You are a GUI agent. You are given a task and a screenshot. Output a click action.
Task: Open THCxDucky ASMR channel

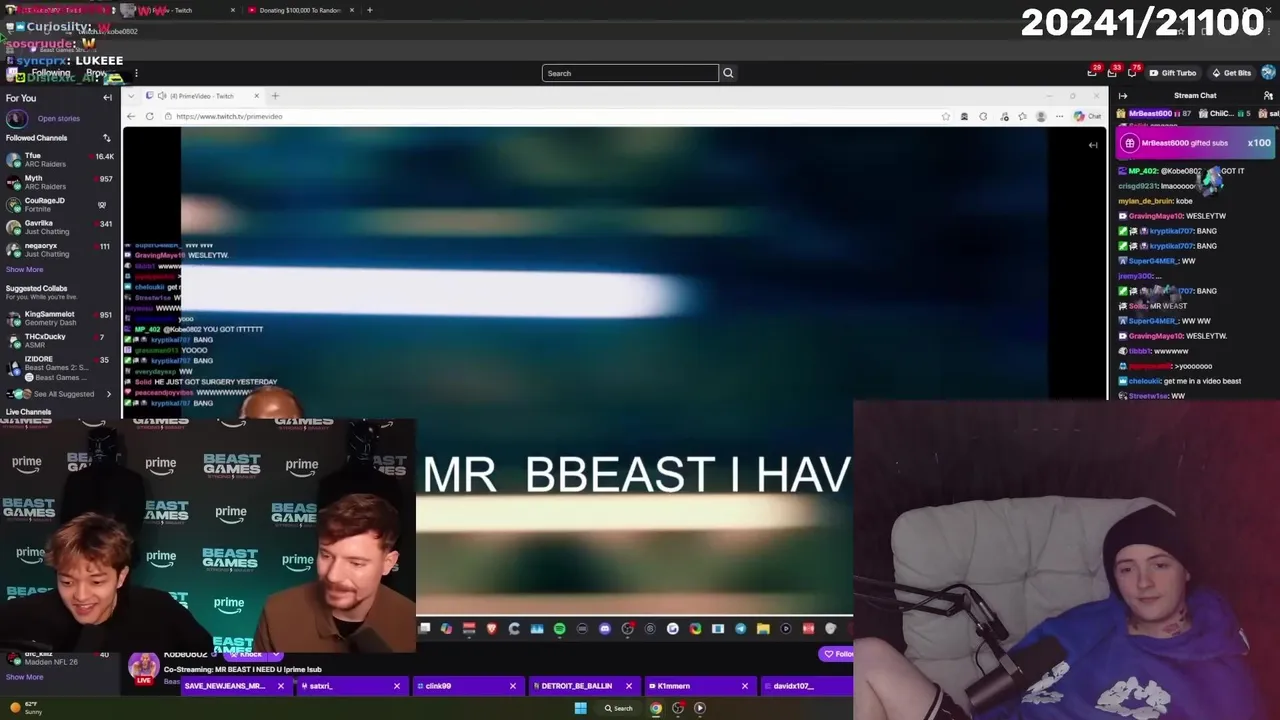point(60,340)
